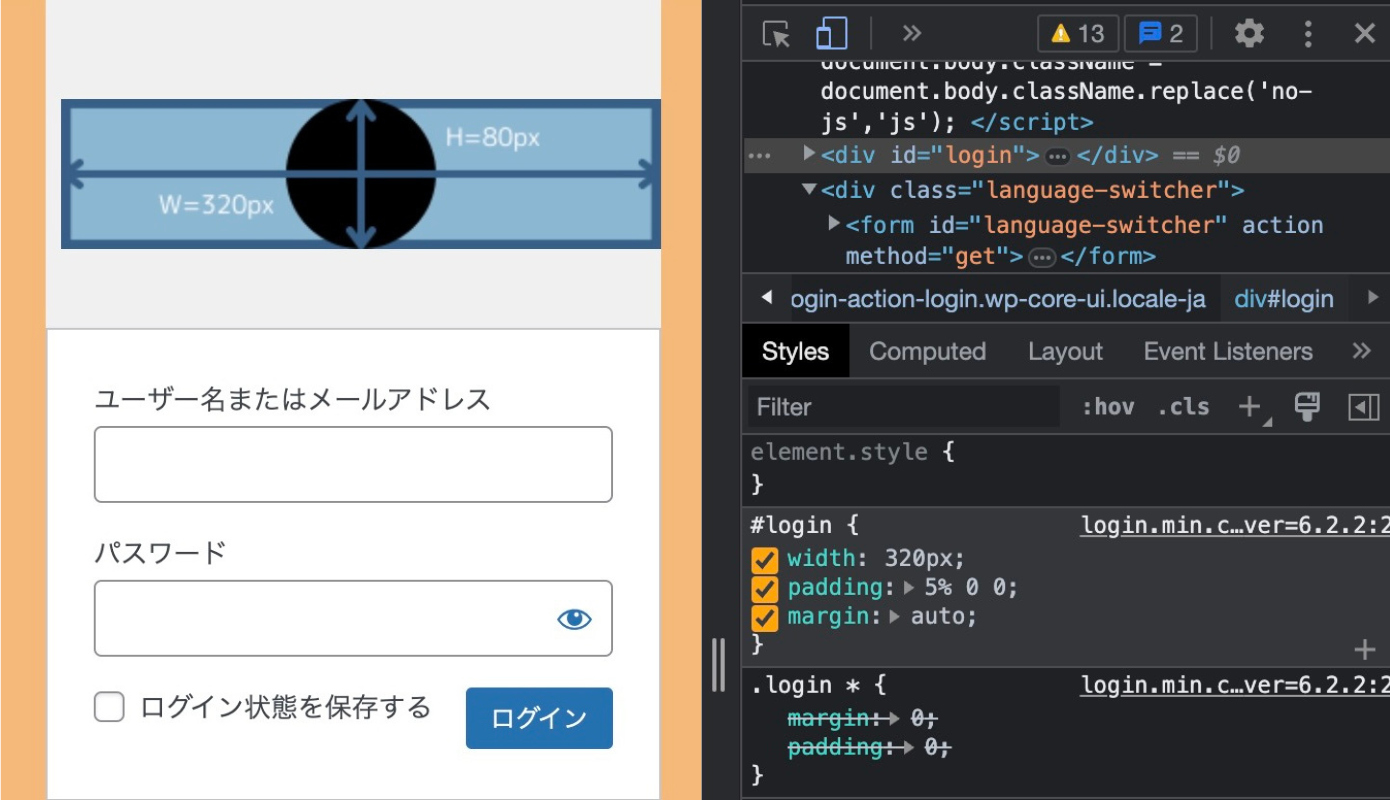Collapse the language-switcher div node
Viewport: 1390px width, 800px height.
click(809, 190)
